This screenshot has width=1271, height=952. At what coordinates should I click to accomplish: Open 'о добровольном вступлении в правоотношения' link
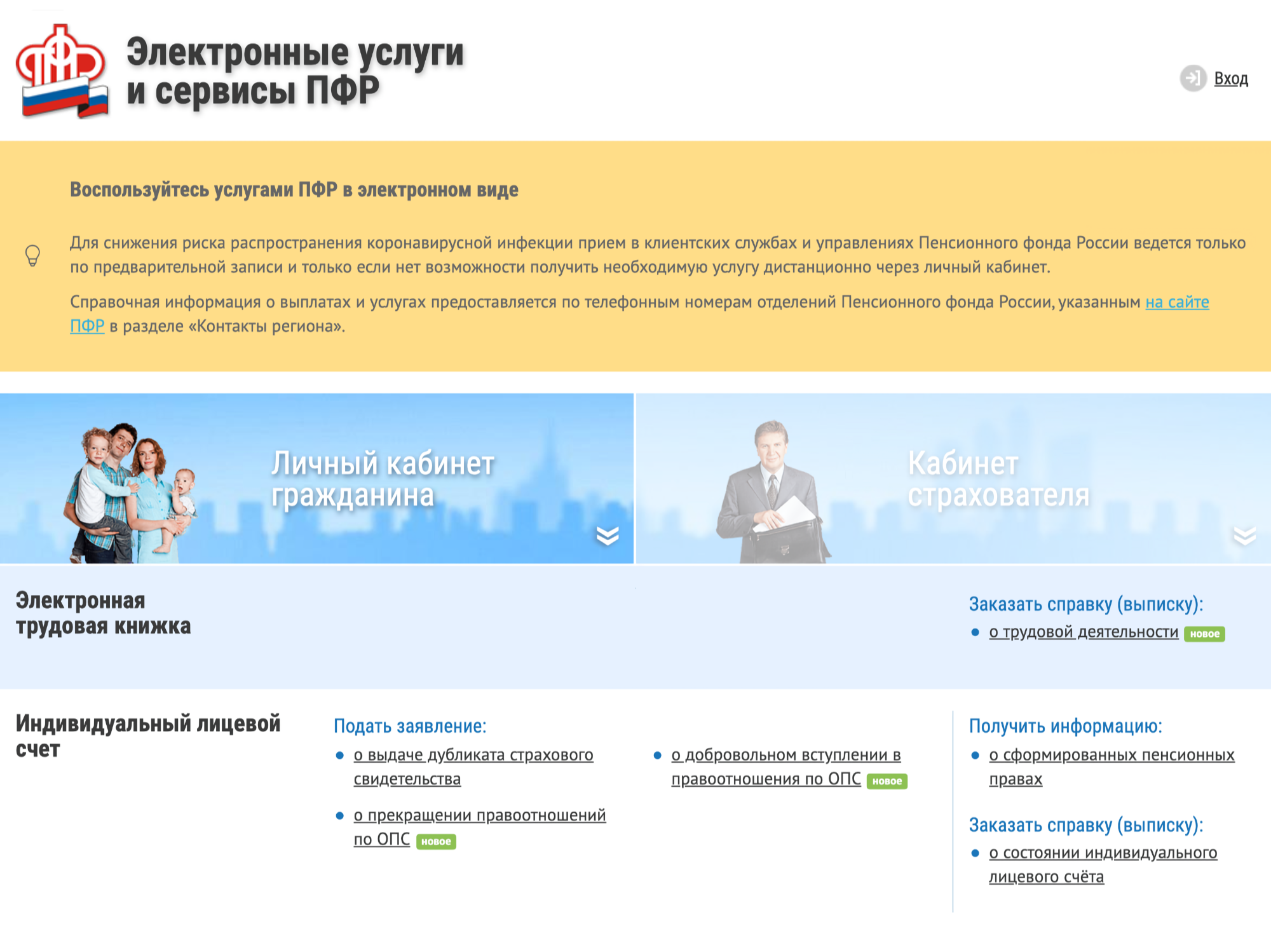pyautogui.click(x=786, y=767)
